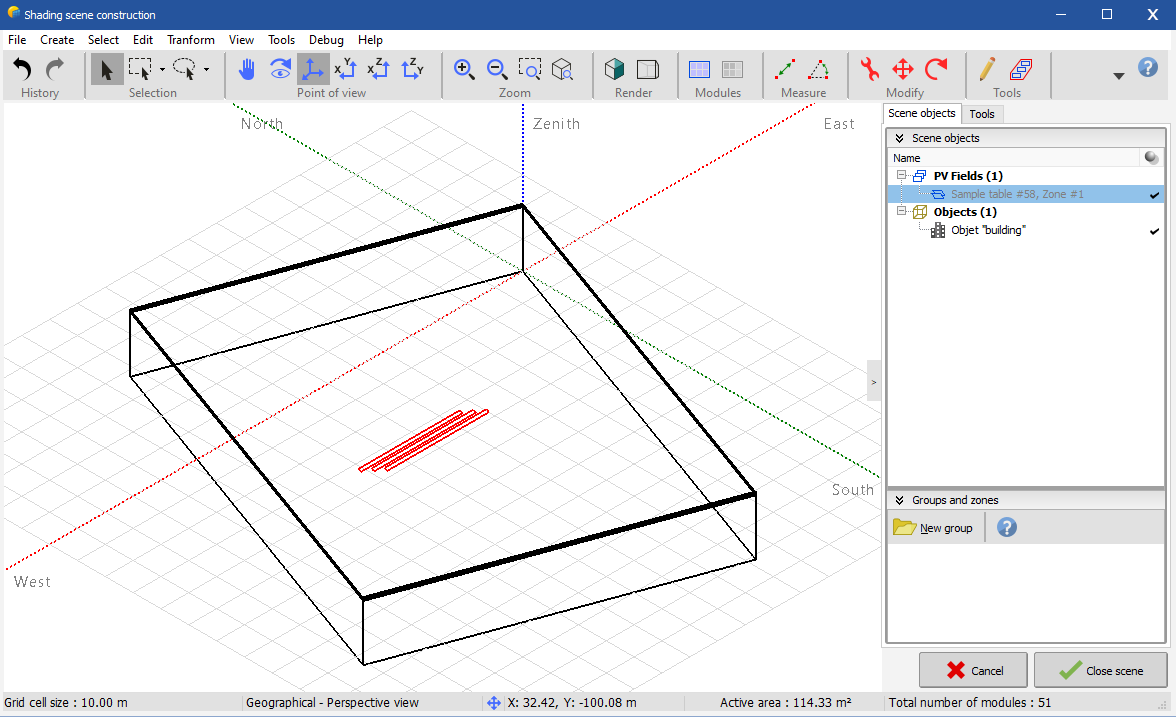Switch to ZY plane view
This screenshot has width=1176, height=717.
pos(412,70)
